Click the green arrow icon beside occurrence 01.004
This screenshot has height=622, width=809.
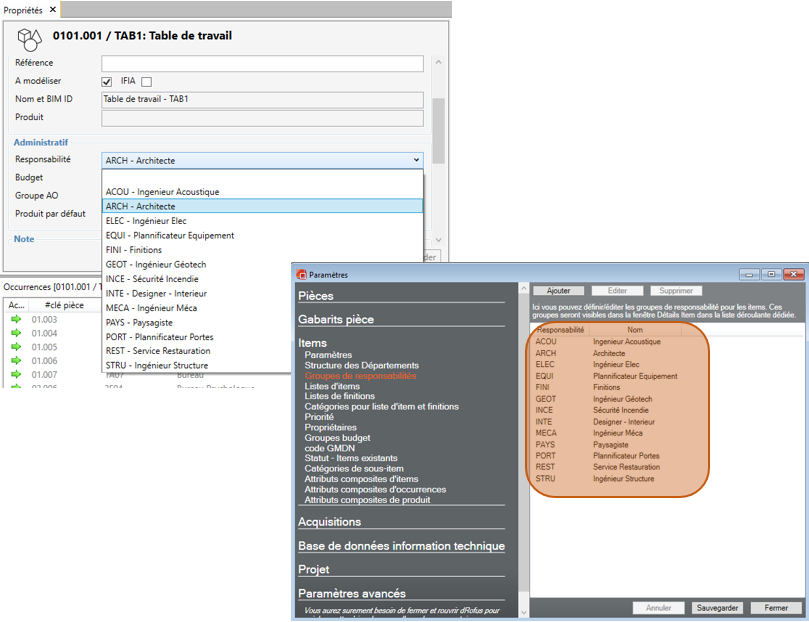click(x=16, y=333)
